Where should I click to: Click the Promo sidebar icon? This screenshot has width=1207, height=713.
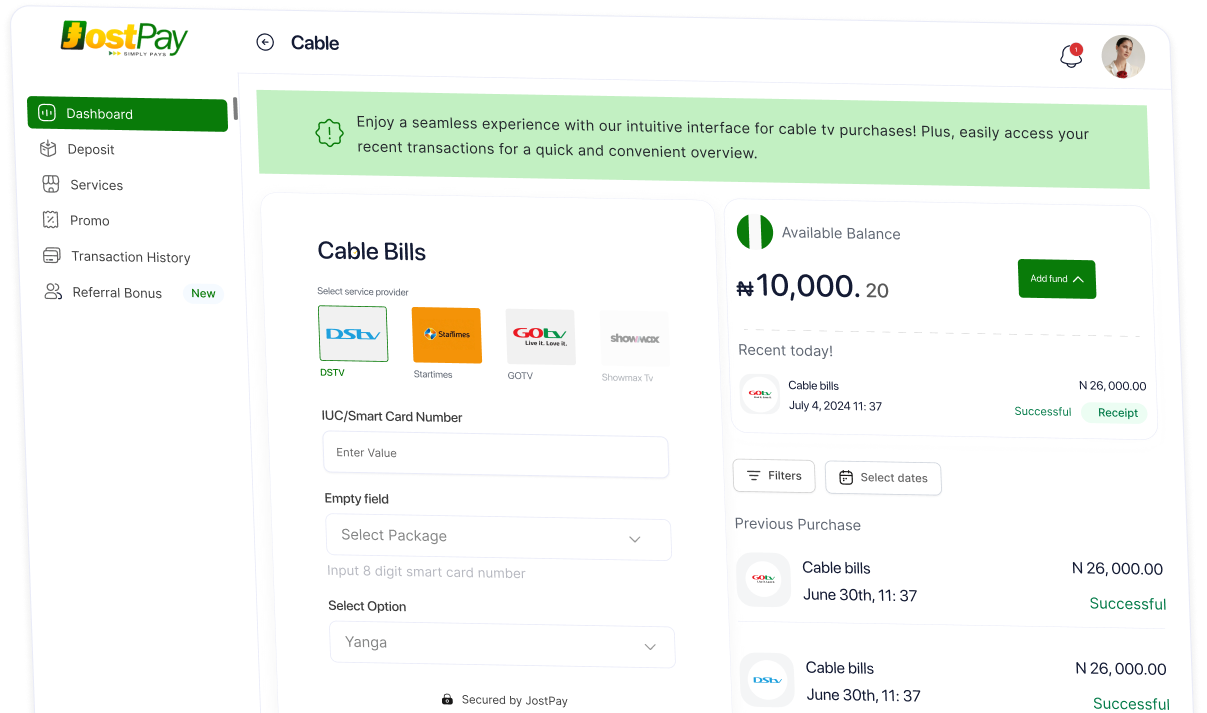[51, 220]
